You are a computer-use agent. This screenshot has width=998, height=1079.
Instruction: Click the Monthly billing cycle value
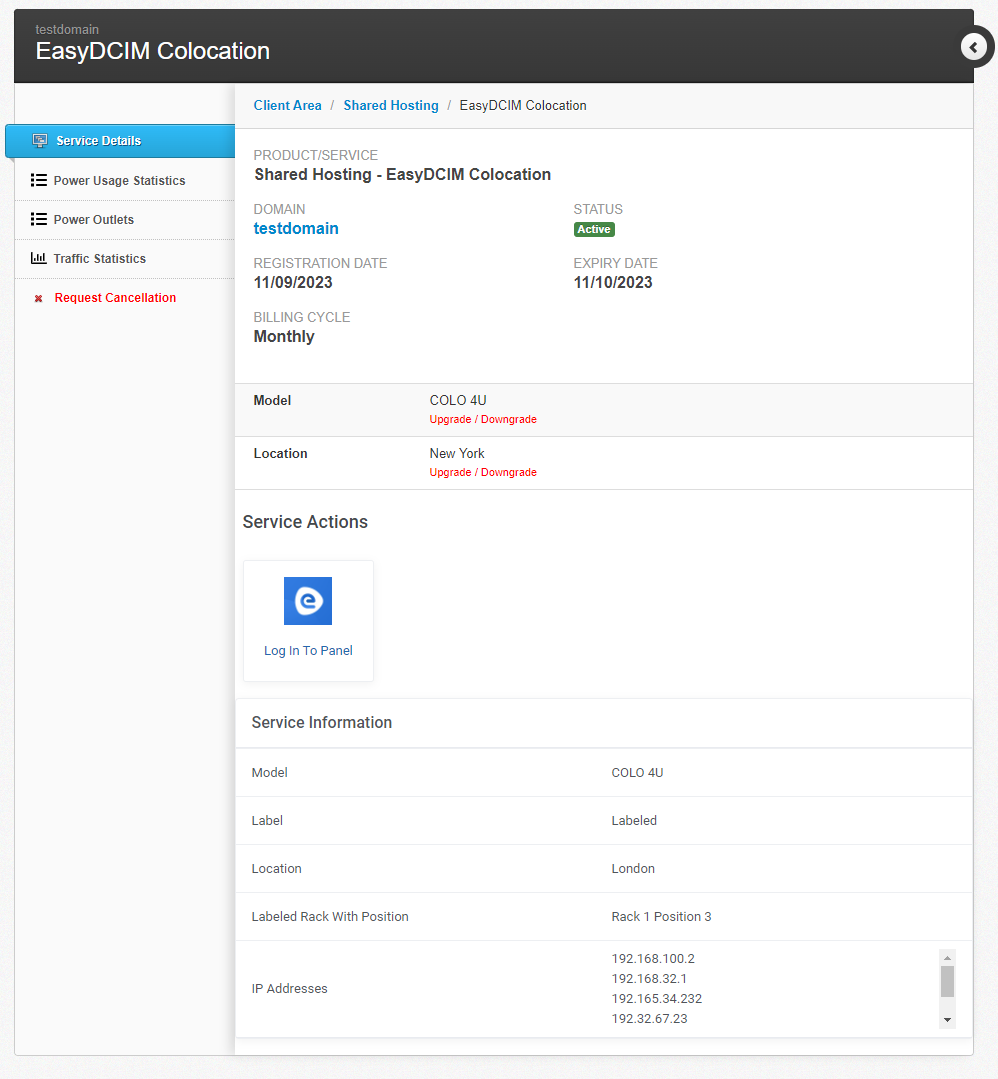click(x=284, y=336)
